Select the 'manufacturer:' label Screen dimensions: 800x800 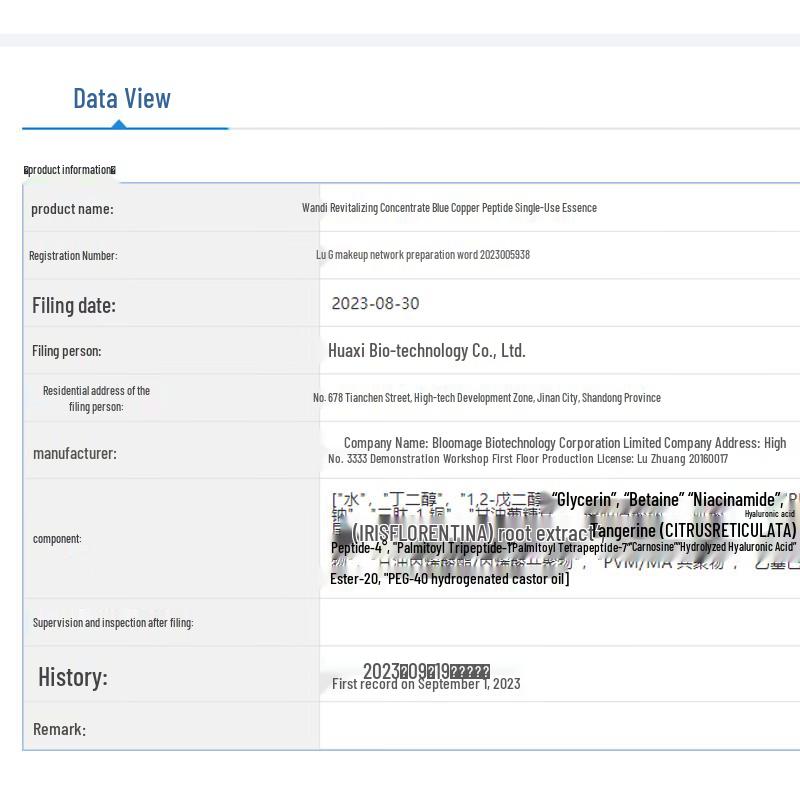pos(74,453)
